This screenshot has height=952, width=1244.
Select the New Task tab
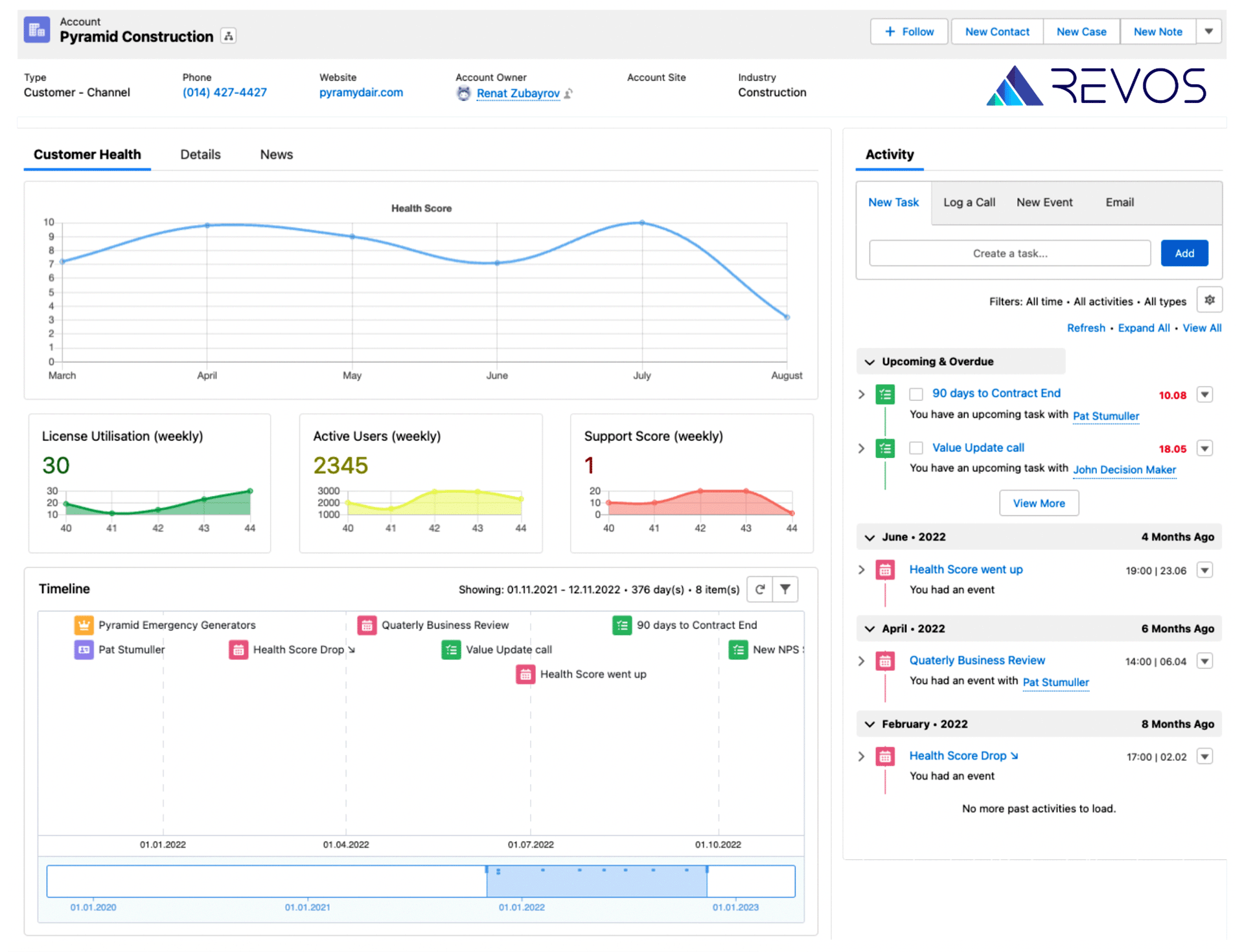[893, 203]
